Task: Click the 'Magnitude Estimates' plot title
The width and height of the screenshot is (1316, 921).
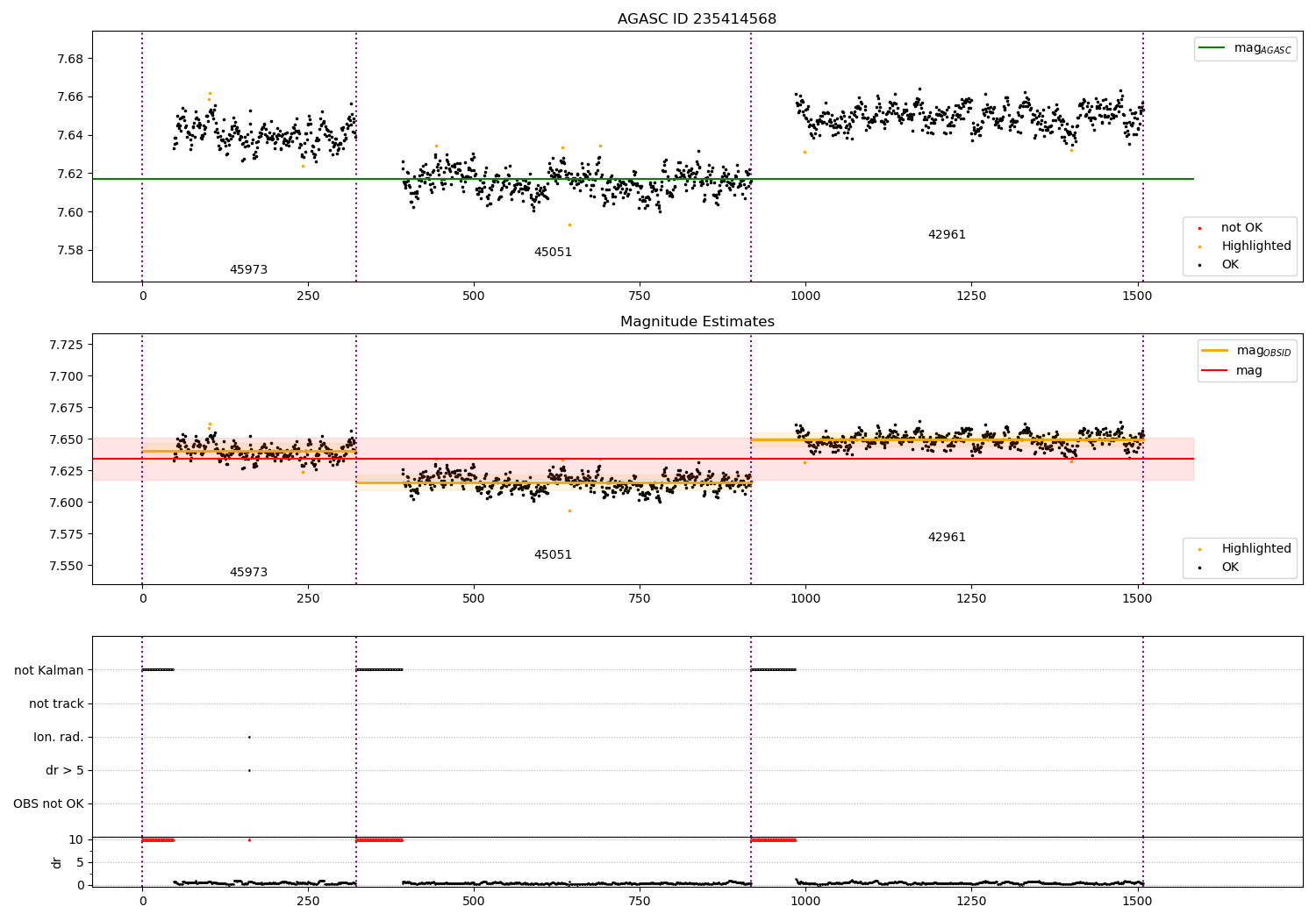Action: point(697,322)
